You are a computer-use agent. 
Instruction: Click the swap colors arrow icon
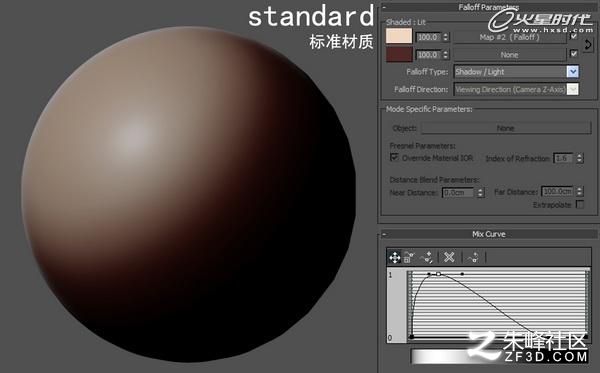pos(588,45)
